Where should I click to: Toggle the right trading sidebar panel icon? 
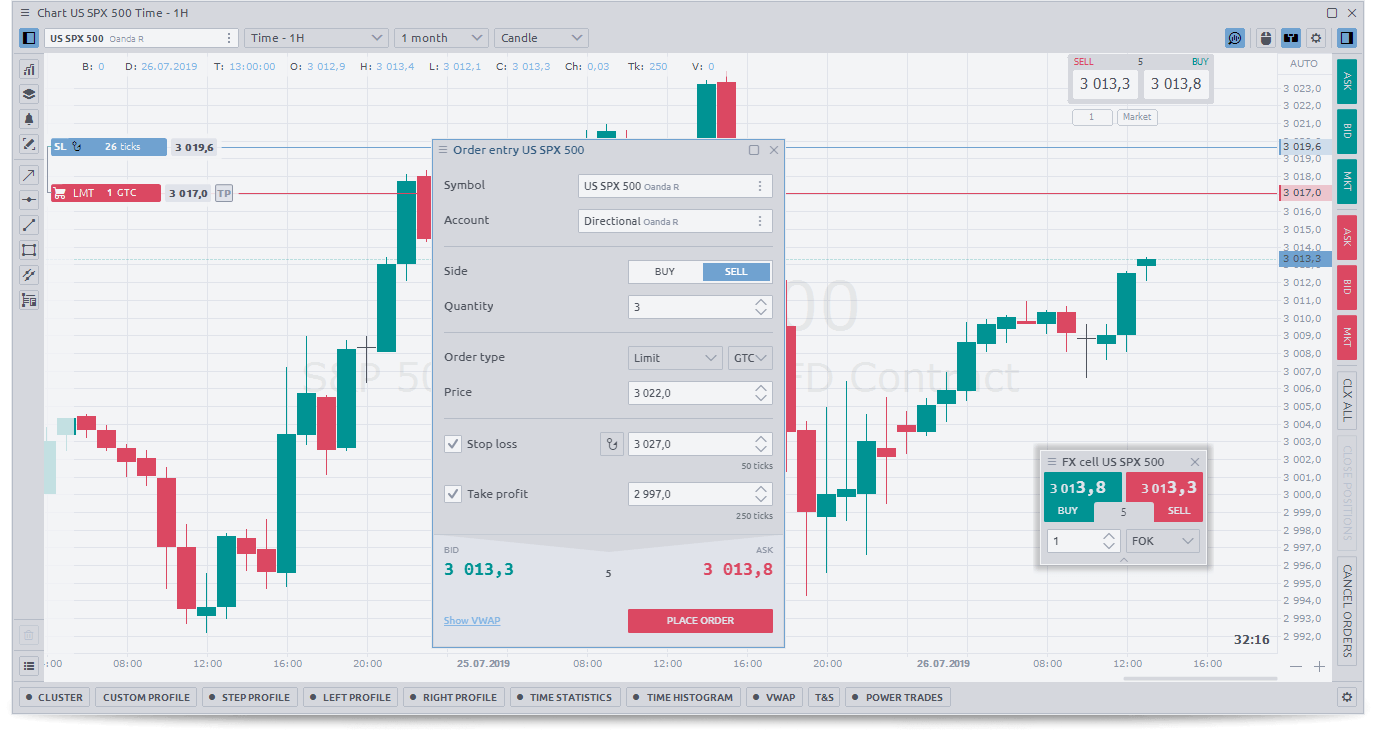(x=1347, y=38)
